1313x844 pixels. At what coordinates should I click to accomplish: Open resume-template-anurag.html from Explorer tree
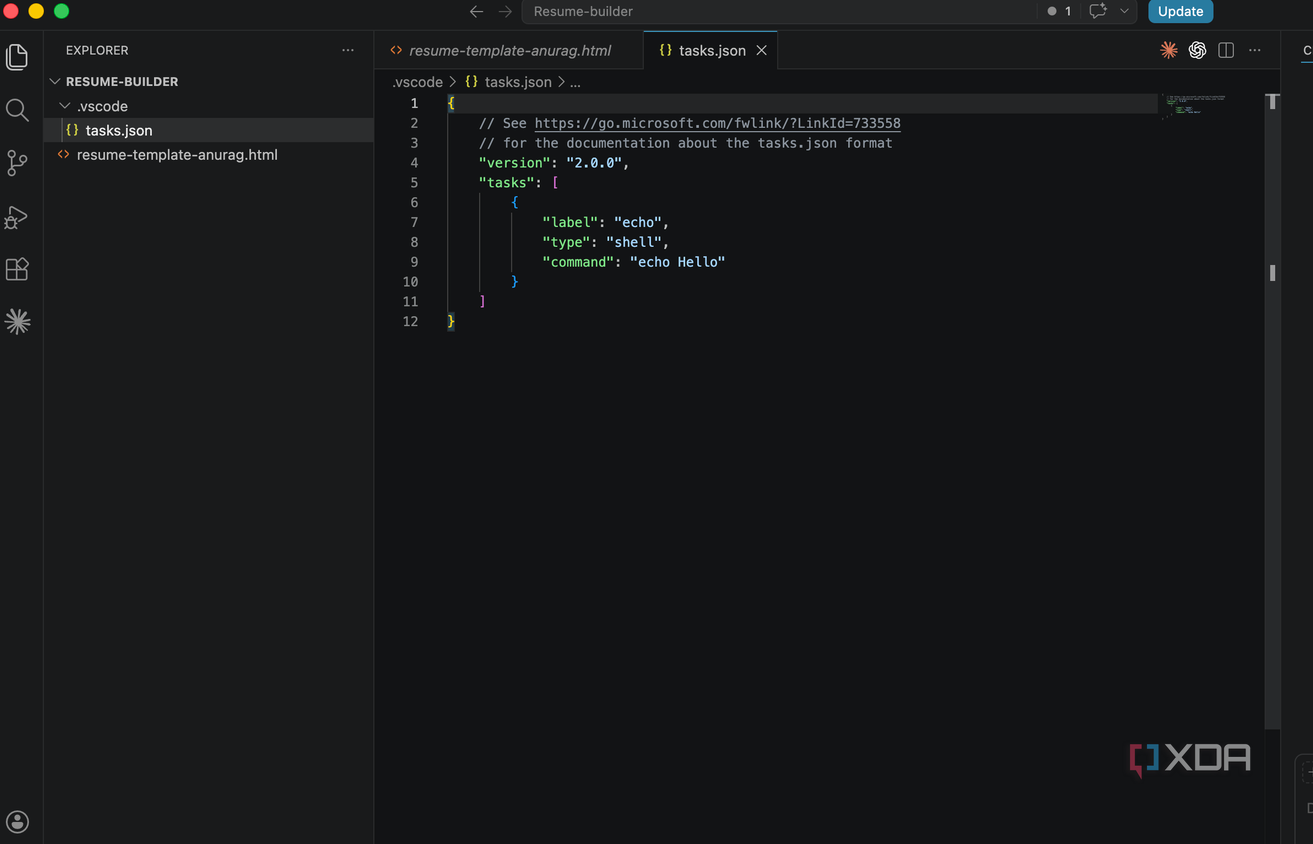209,155
